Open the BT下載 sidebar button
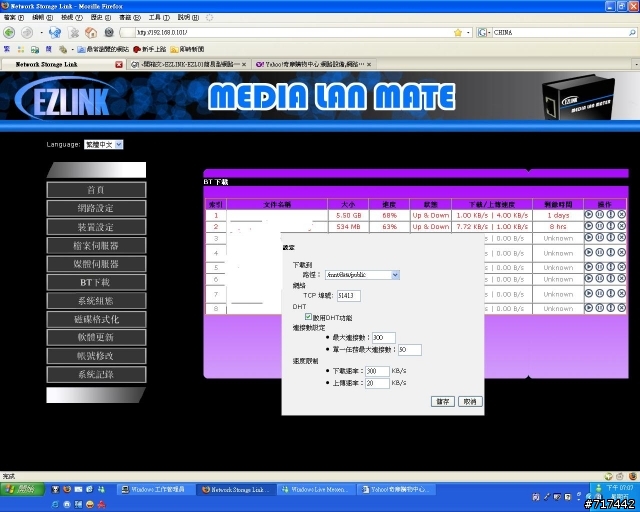 (x=96, y=282)
